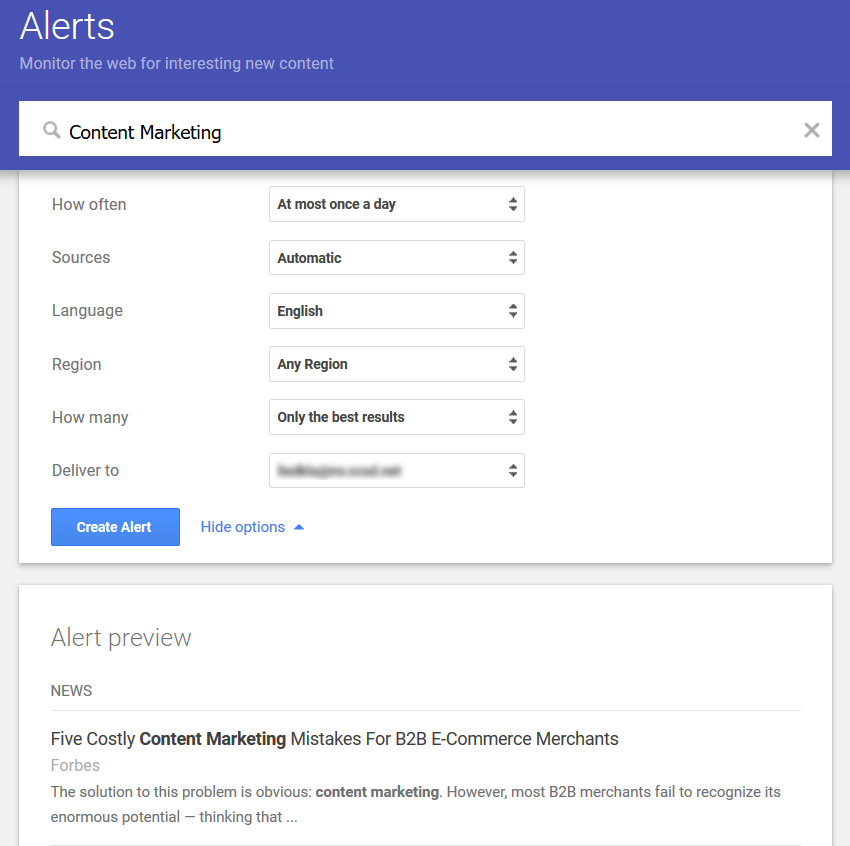Click the Region label

coord(76,364)
